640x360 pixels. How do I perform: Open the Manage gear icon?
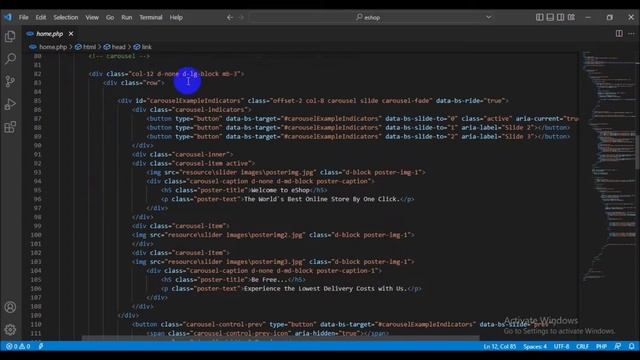(10, 329)
